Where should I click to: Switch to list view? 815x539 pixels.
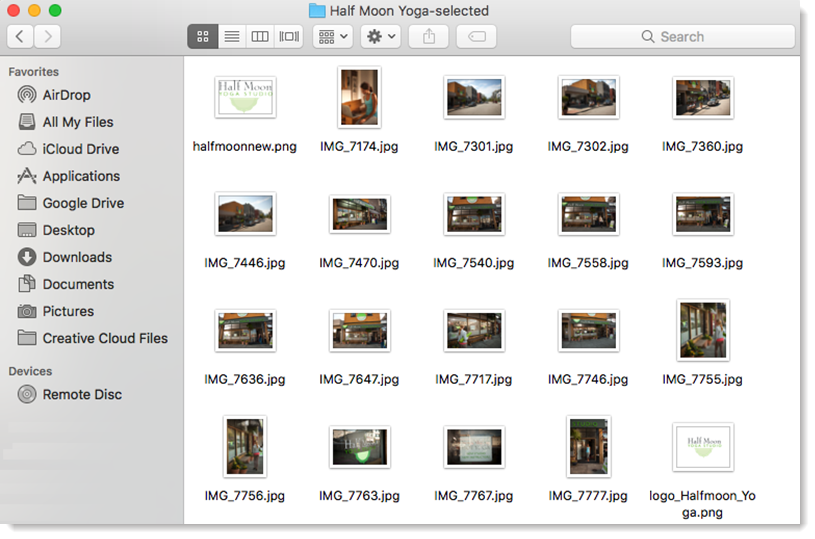click(232, 36)
